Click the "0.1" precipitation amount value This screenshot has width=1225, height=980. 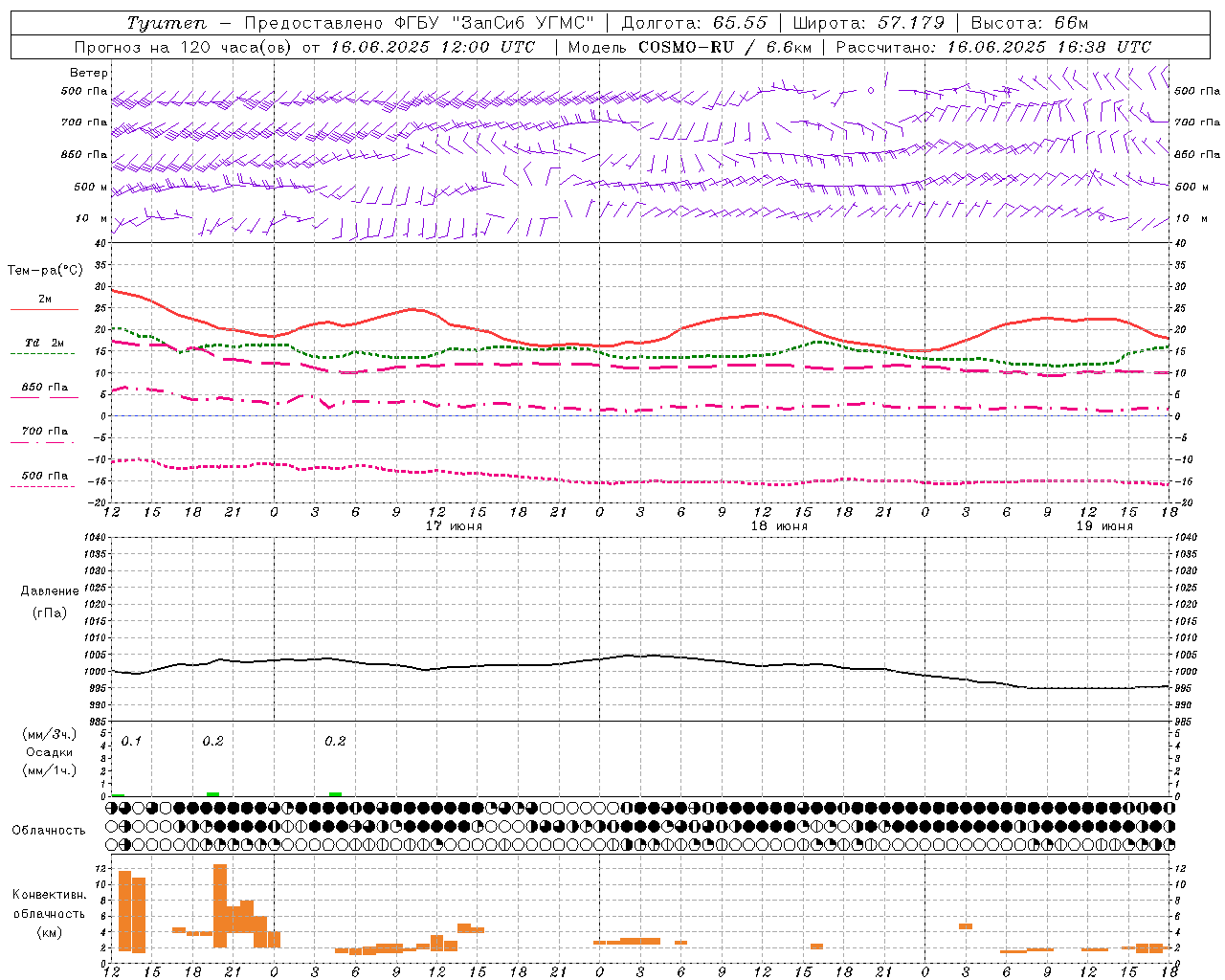click(x=131, y=742)
